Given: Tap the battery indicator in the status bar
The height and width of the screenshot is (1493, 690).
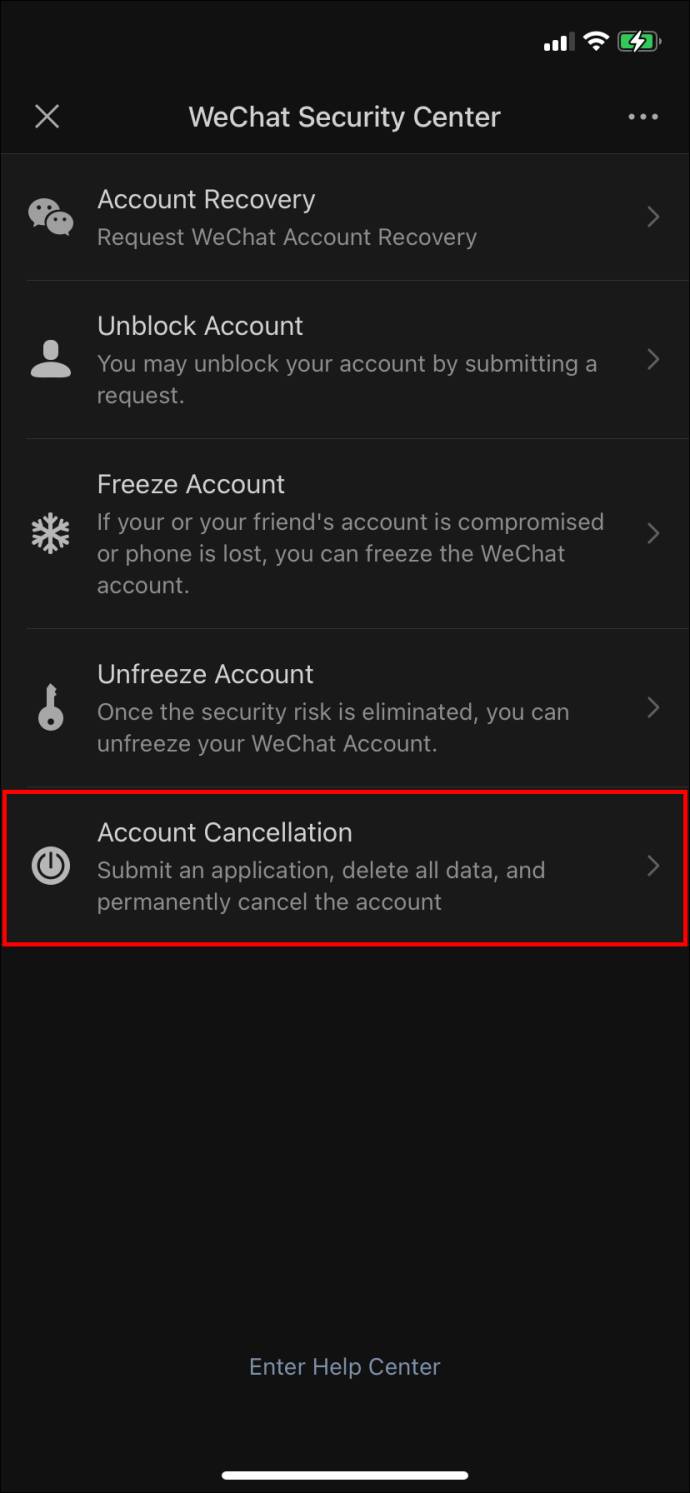Looking at the screenshot, I should [x=638, y=42].
